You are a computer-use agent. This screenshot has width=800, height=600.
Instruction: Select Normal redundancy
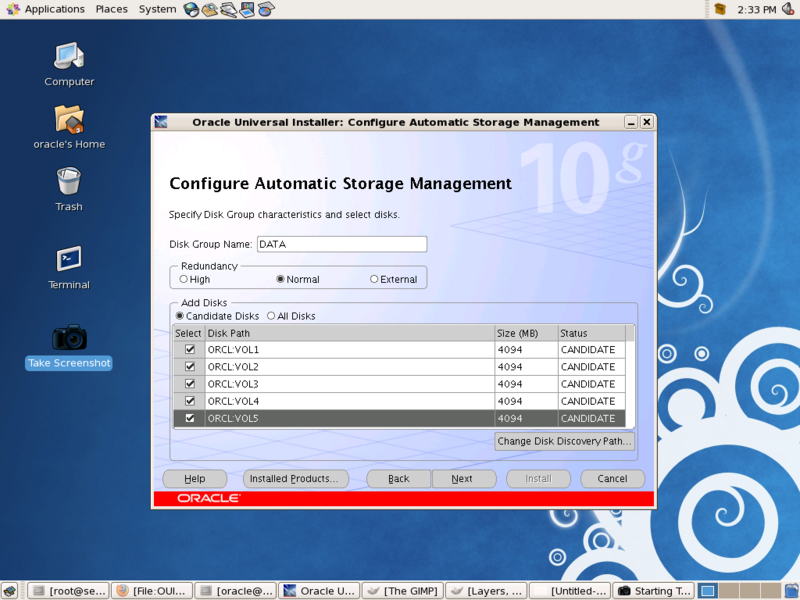[x=280, y=279]
